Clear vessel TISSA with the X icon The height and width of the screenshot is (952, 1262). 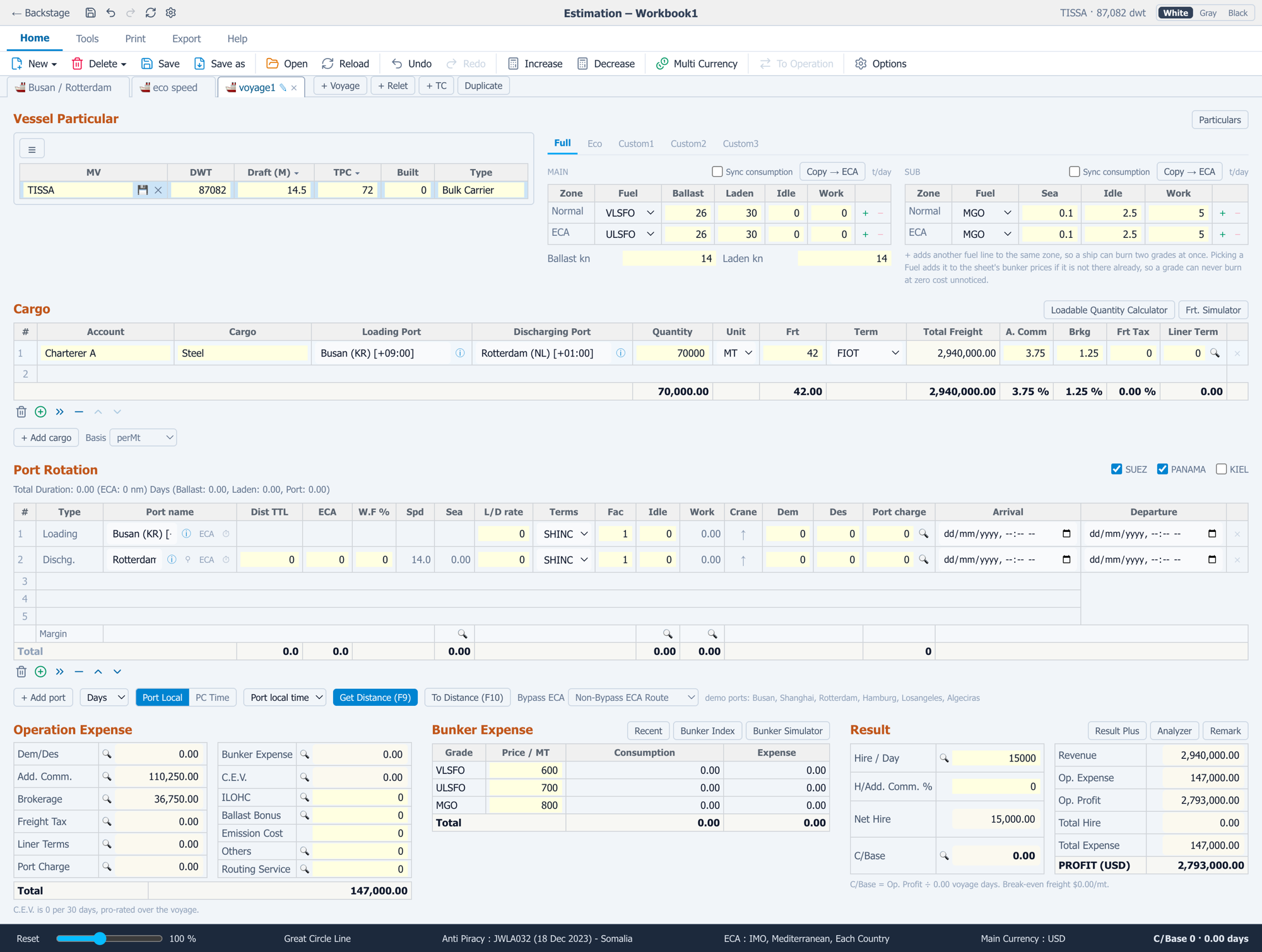pos(158,190)
